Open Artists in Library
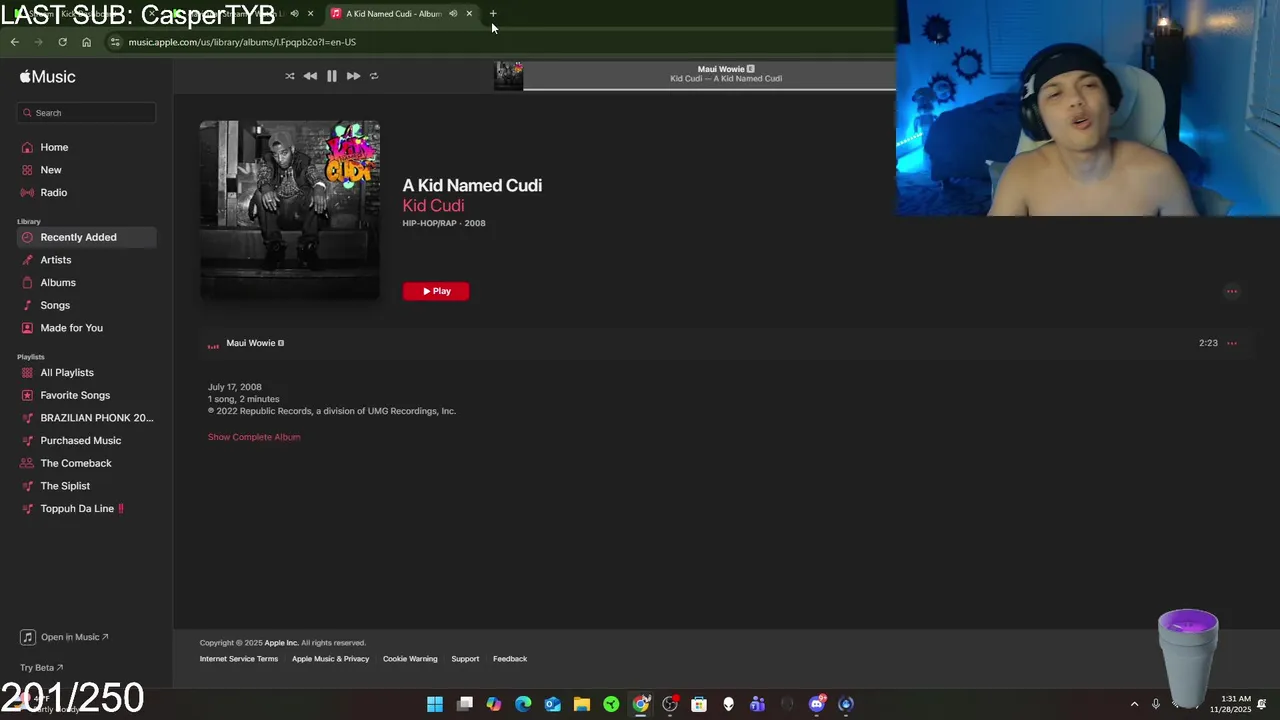Image resolution: width=1280 pixels, height=720 pixels. click(x=86, y=260)
